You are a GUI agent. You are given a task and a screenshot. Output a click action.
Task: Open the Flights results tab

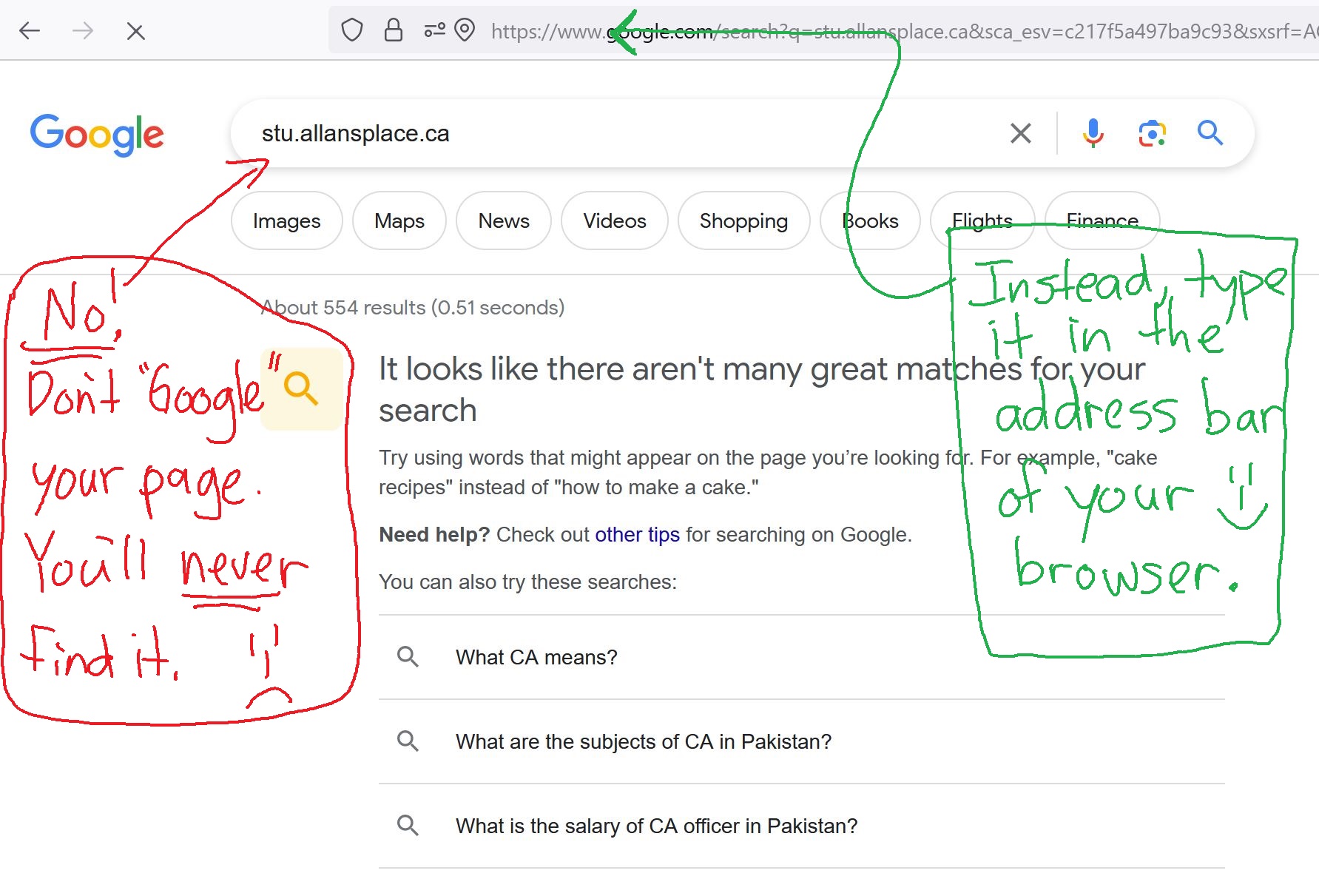coord(982,220)
